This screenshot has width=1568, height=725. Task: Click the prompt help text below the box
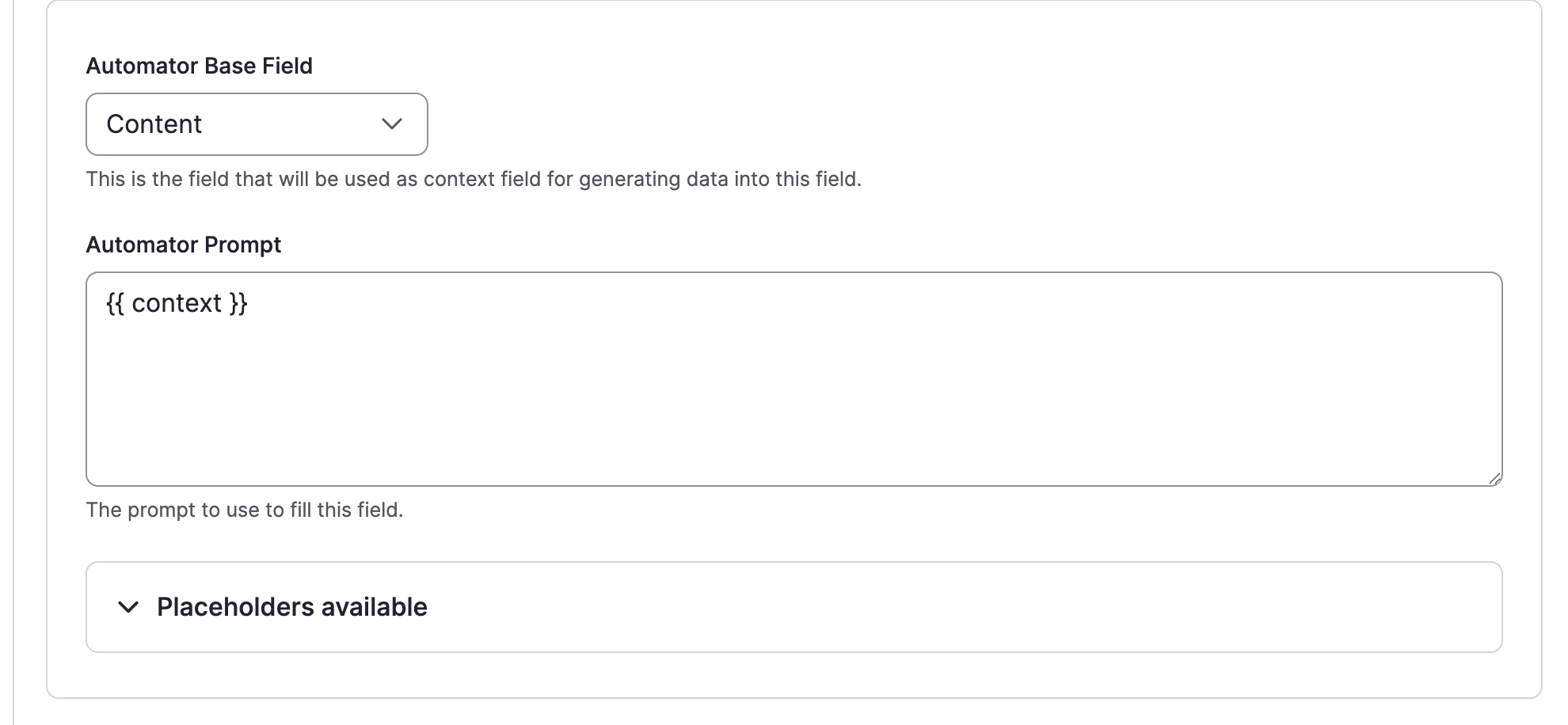(245, 510)
